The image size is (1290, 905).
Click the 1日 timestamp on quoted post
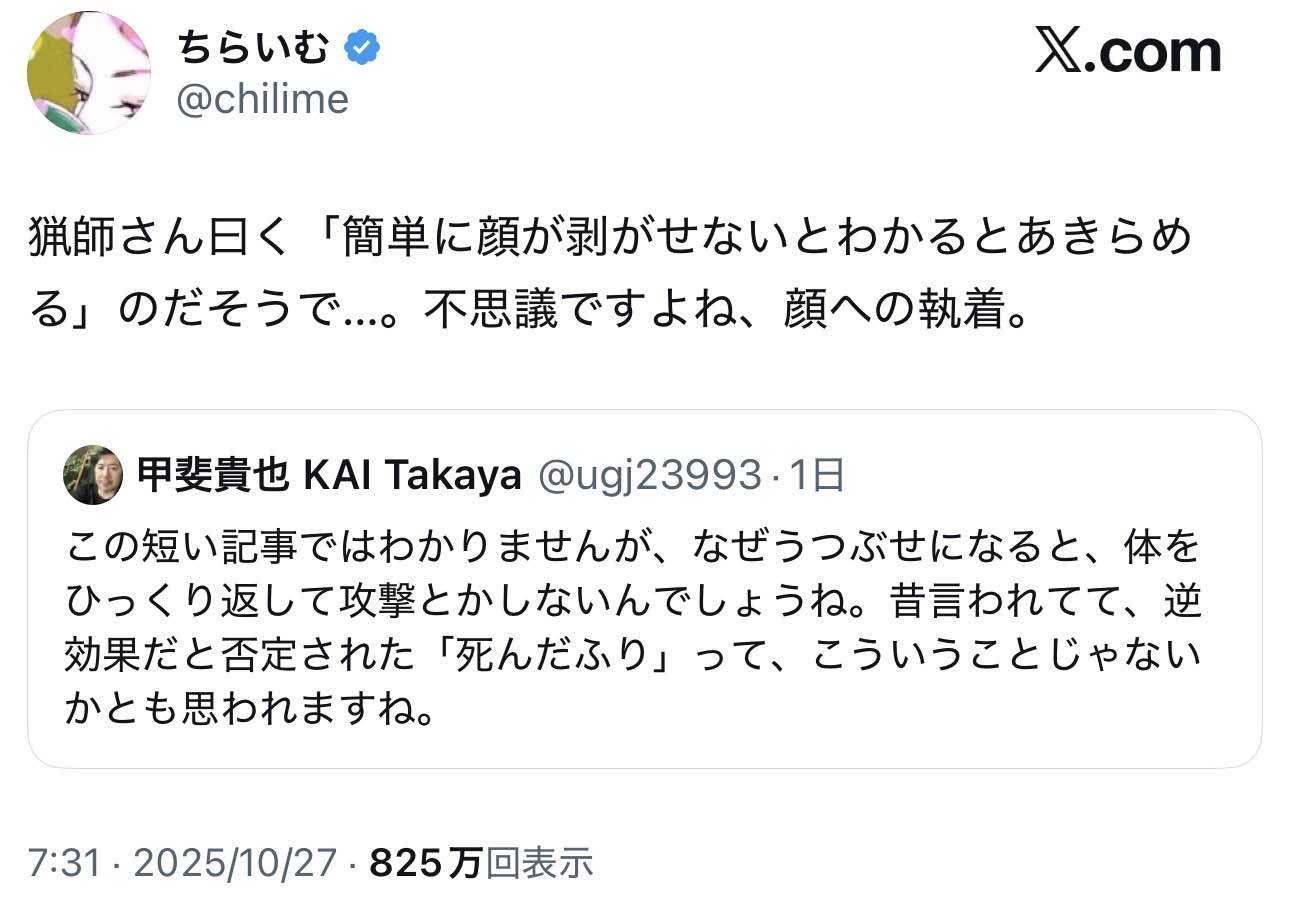(x=817, y=477)
